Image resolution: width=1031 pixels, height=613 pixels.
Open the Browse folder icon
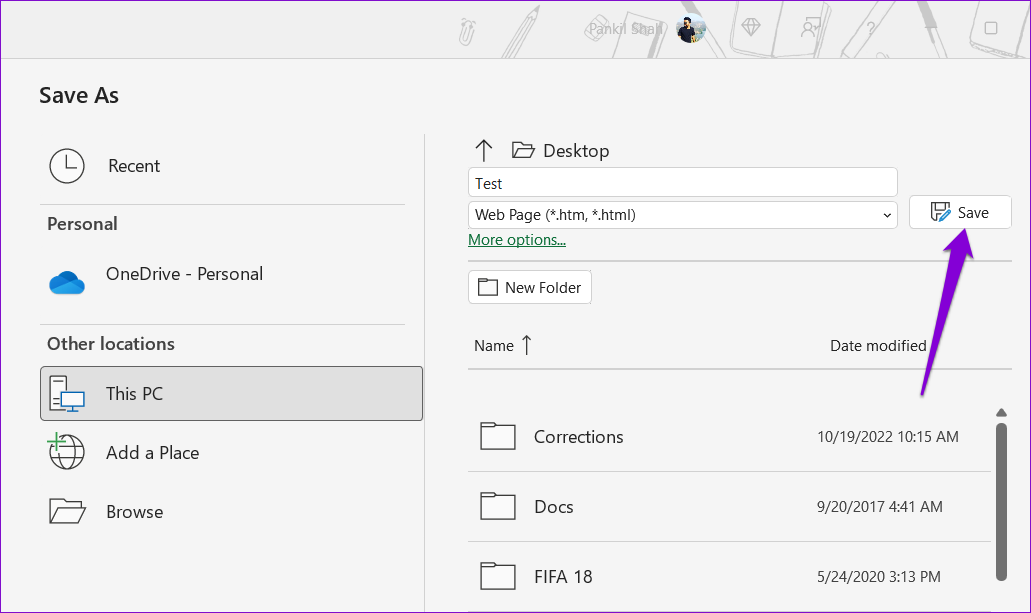[67, 511]
